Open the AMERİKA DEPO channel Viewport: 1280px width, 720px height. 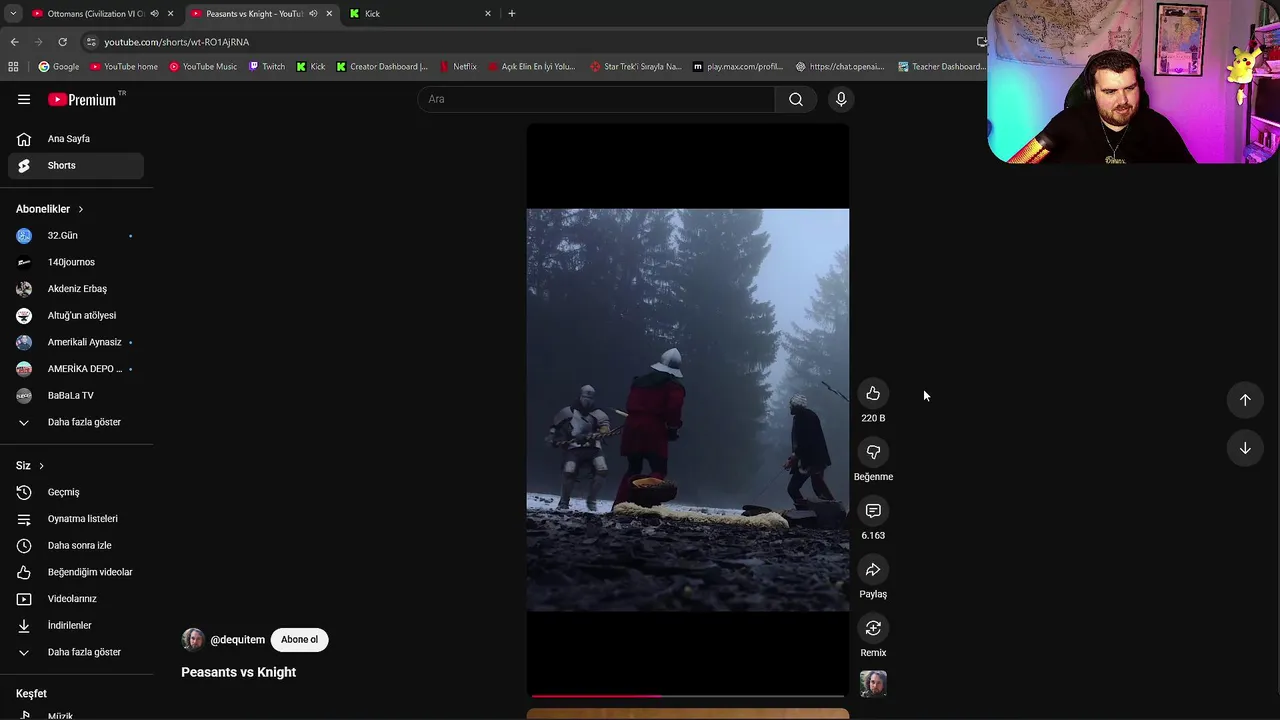coord(76,369)
